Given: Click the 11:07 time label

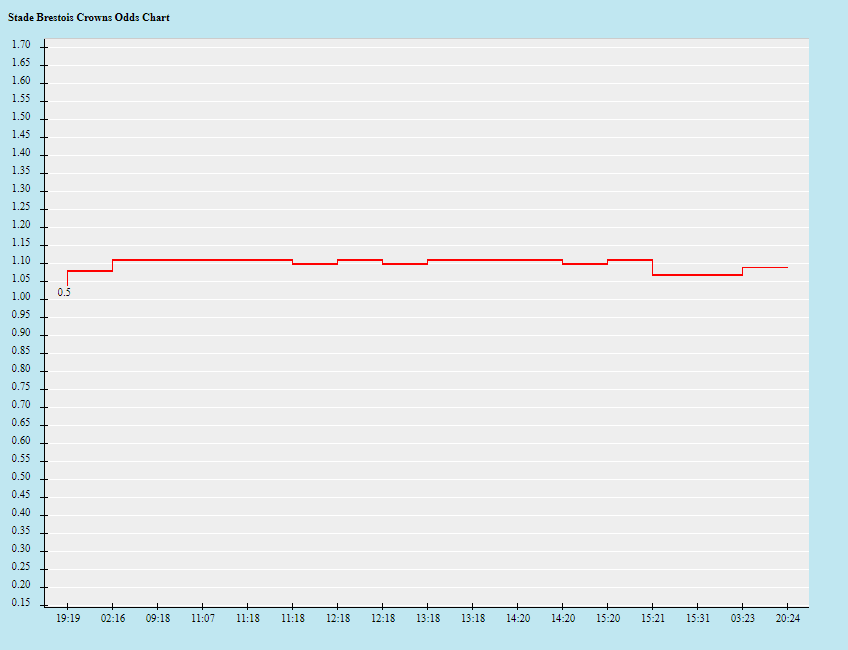Looking at the screenshot, I should click(x=202, y=619).
